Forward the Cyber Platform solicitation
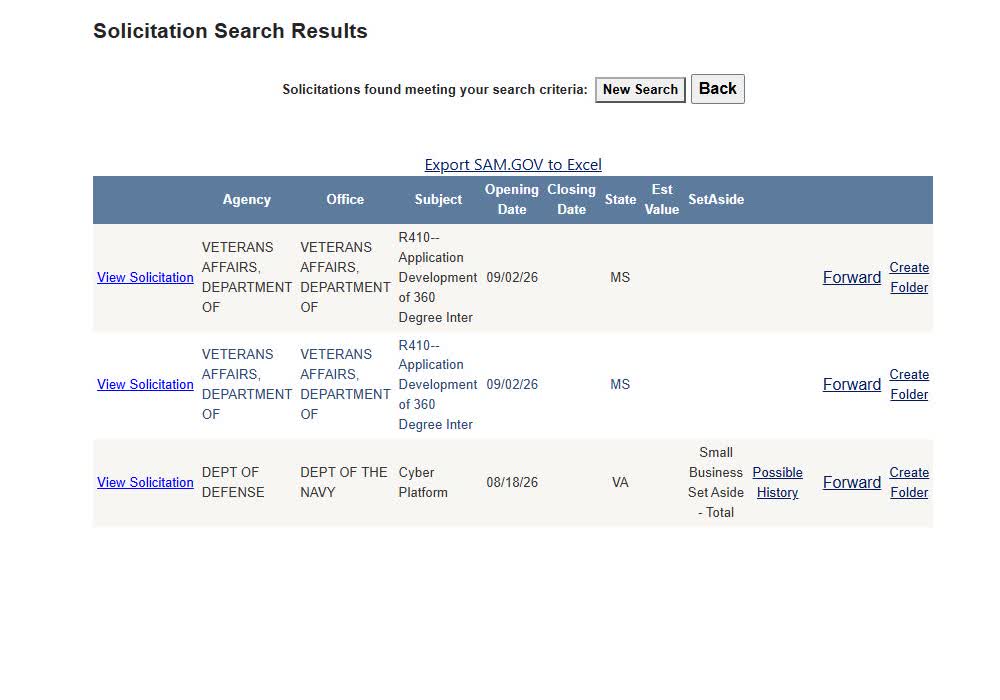This screenshot has width=1000, height=700. pos(851,483)
